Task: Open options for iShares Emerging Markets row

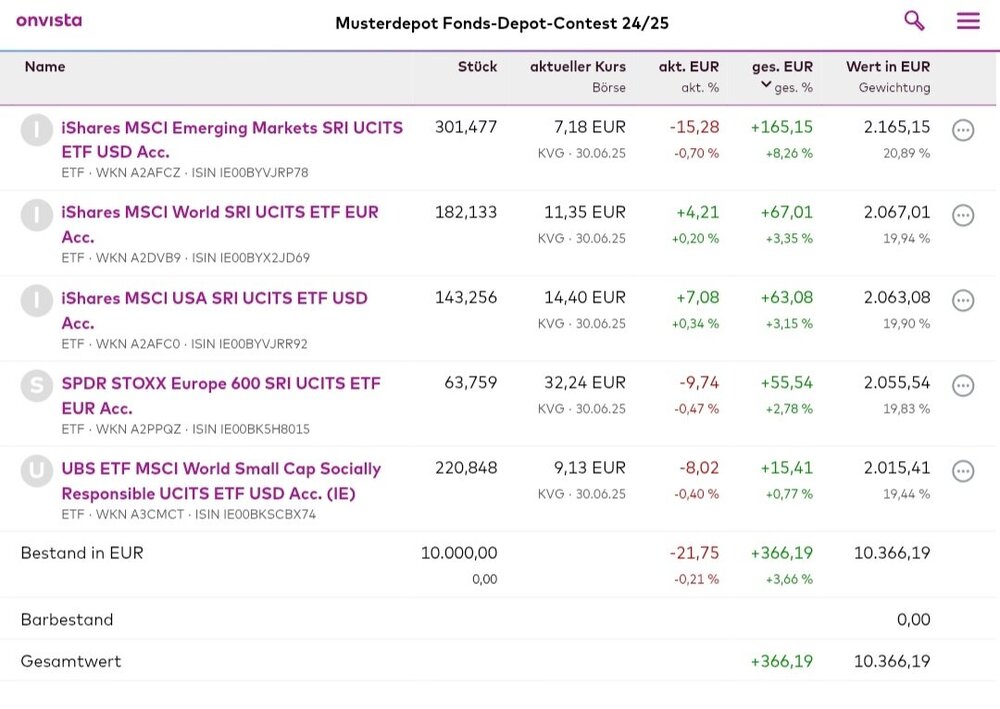Action: pos(963,130)
